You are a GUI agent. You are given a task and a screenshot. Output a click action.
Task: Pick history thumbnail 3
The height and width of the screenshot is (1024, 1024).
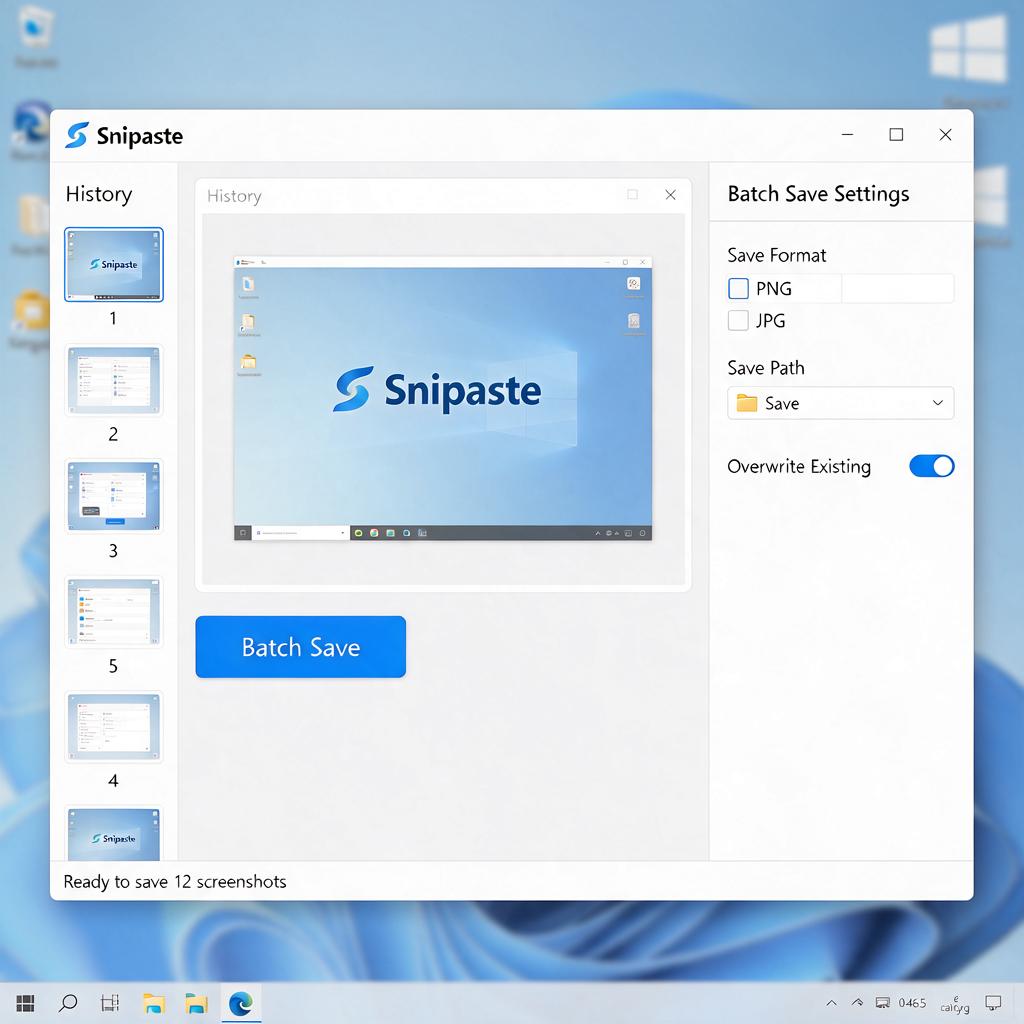pos(114,496)
